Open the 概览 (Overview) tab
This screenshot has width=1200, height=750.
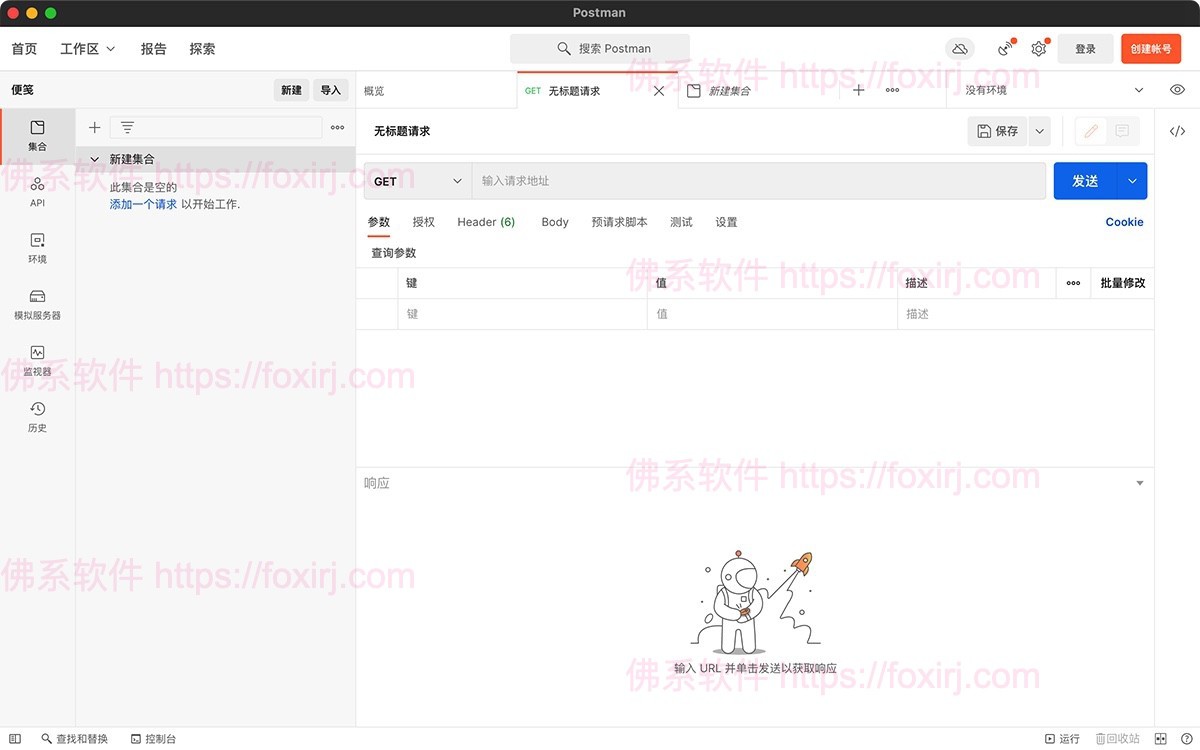[x=375, y=89]
